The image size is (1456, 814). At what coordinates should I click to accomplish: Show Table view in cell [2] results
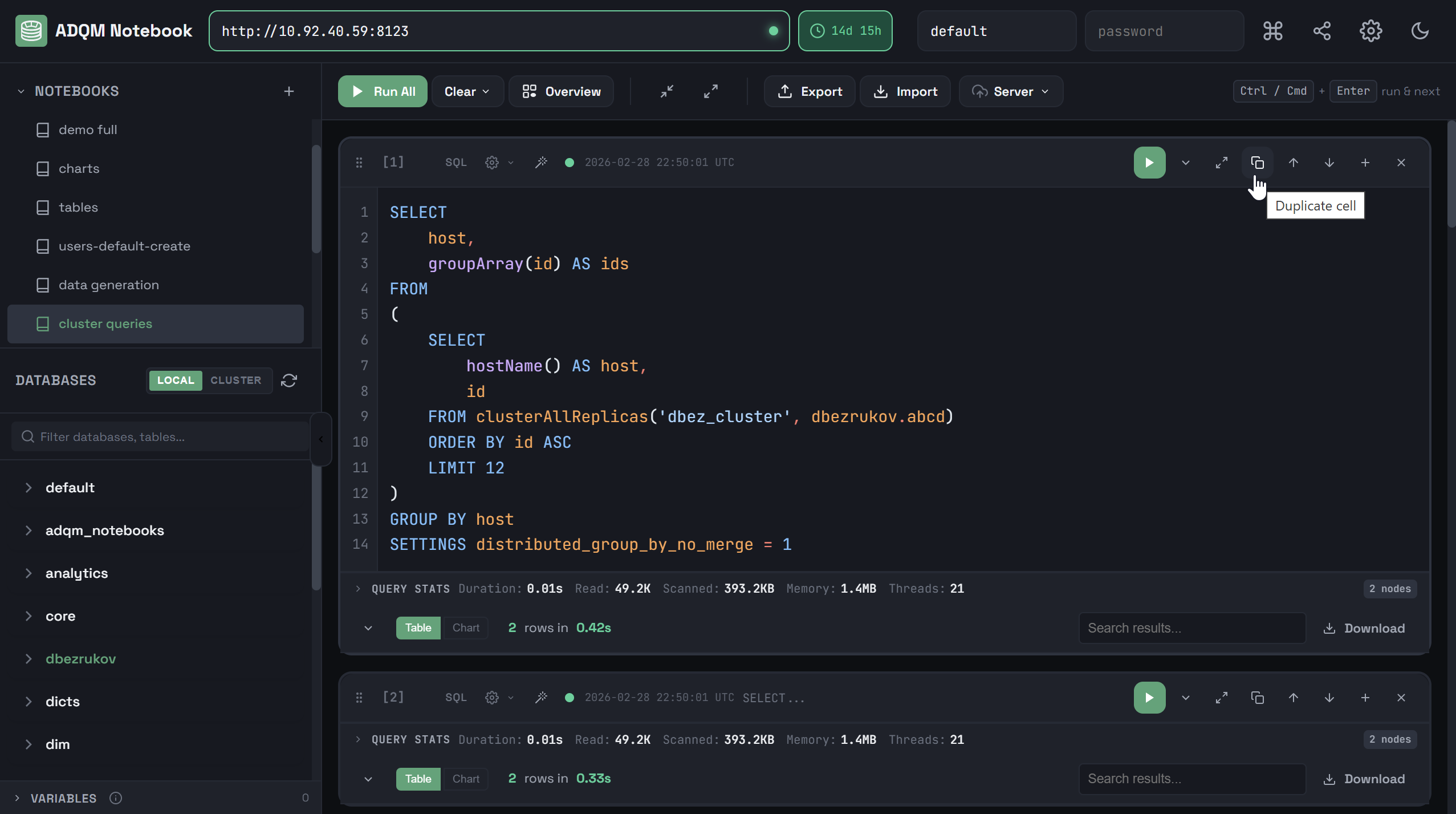coord(418,779)
